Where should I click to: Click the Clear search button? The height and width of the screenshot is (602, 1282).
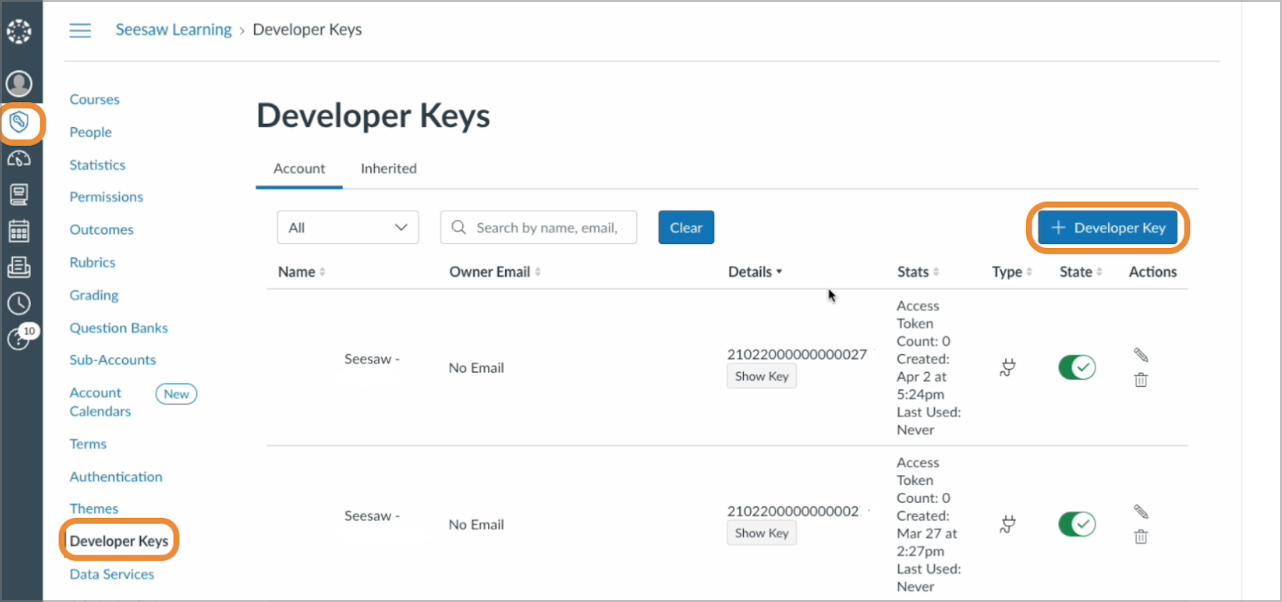click(686, 228)
